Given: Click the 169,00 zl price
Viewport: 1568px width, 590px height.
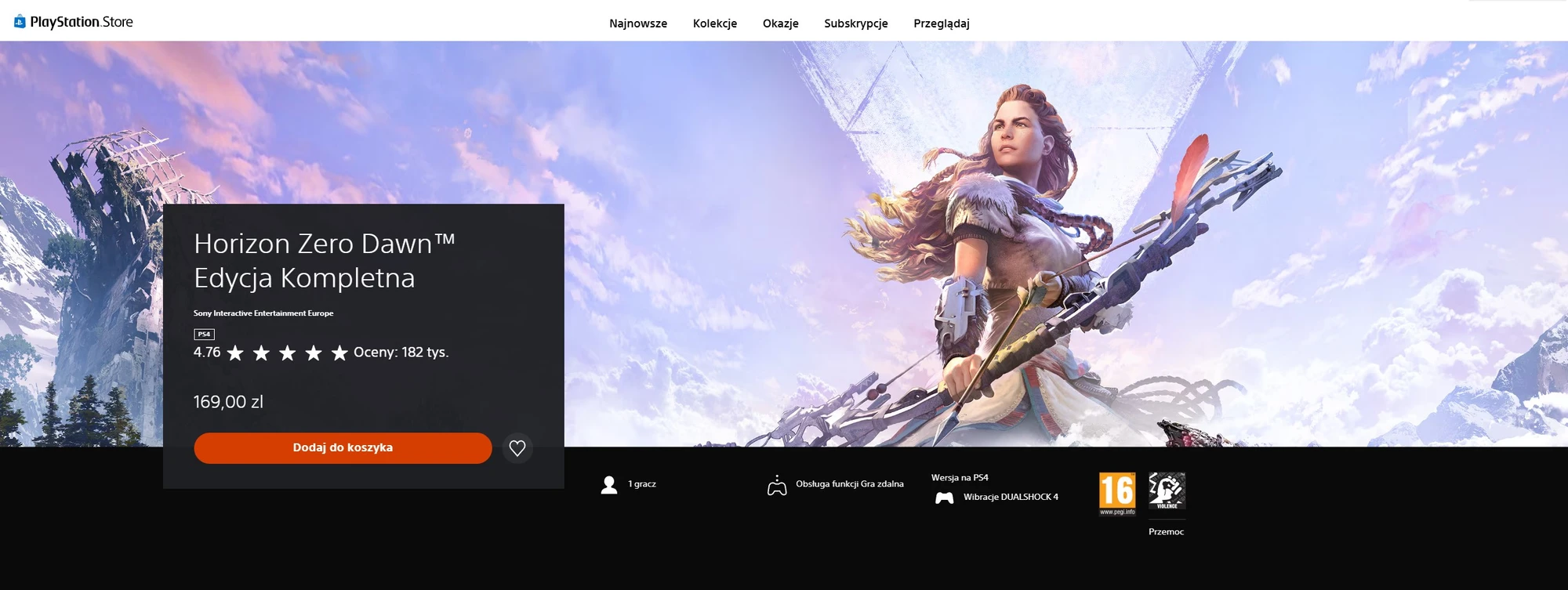Looking at the screenshot, I should point(228,402).
